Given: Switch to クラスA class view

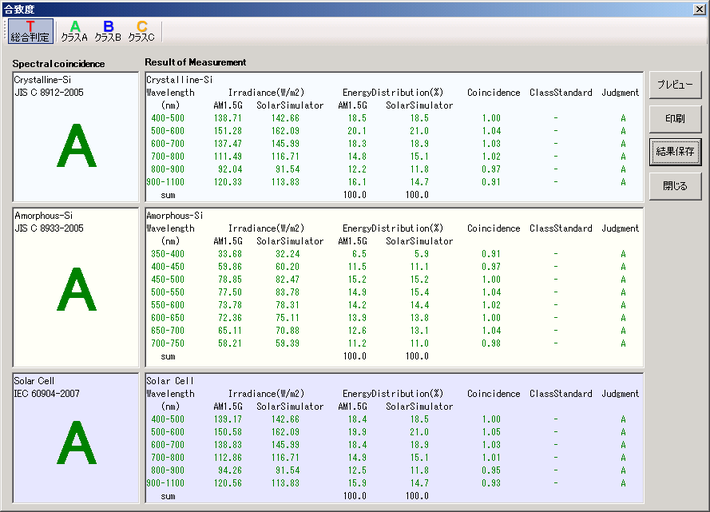Looking at the screenshot, I should click(74, 31).
